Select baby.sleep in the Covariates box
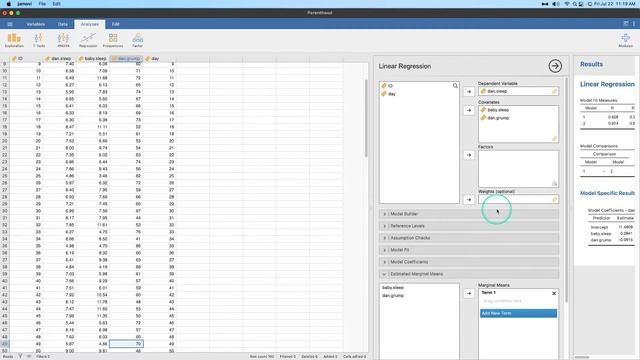This screenshot has width=640, height=360. pos(498,110)
